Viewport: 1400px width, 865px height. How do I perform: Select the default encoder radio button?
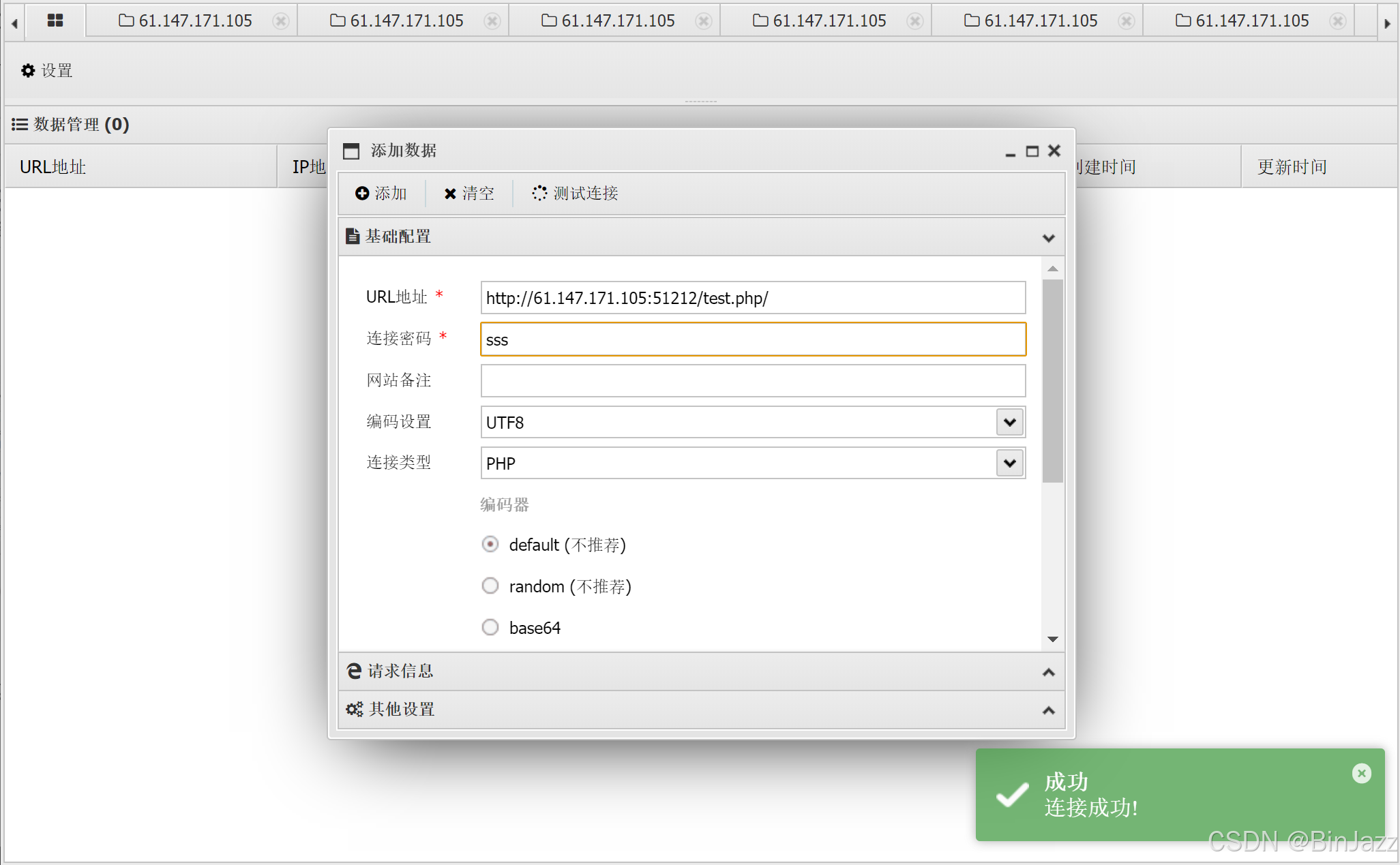[490, 545]
